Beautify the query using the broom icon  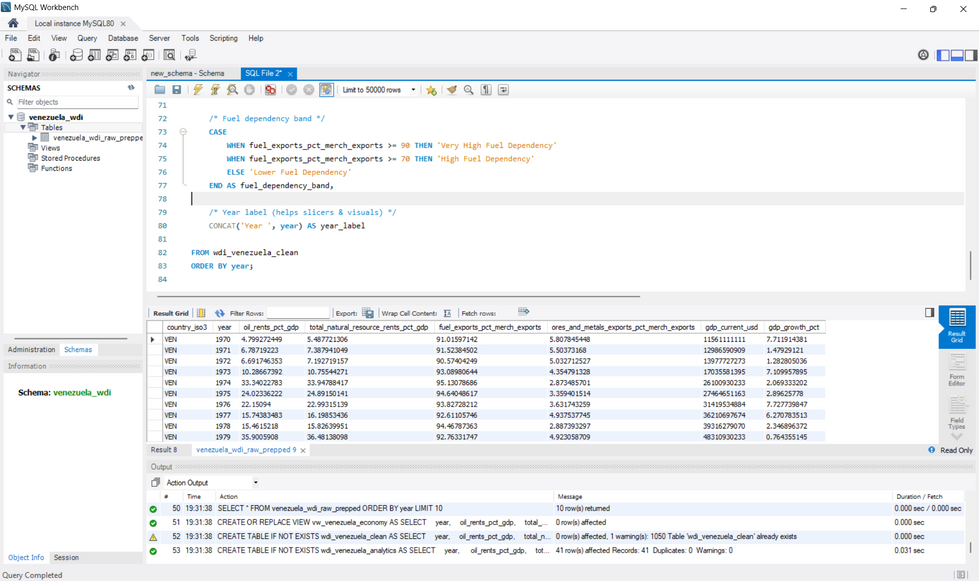click(450, 89)
